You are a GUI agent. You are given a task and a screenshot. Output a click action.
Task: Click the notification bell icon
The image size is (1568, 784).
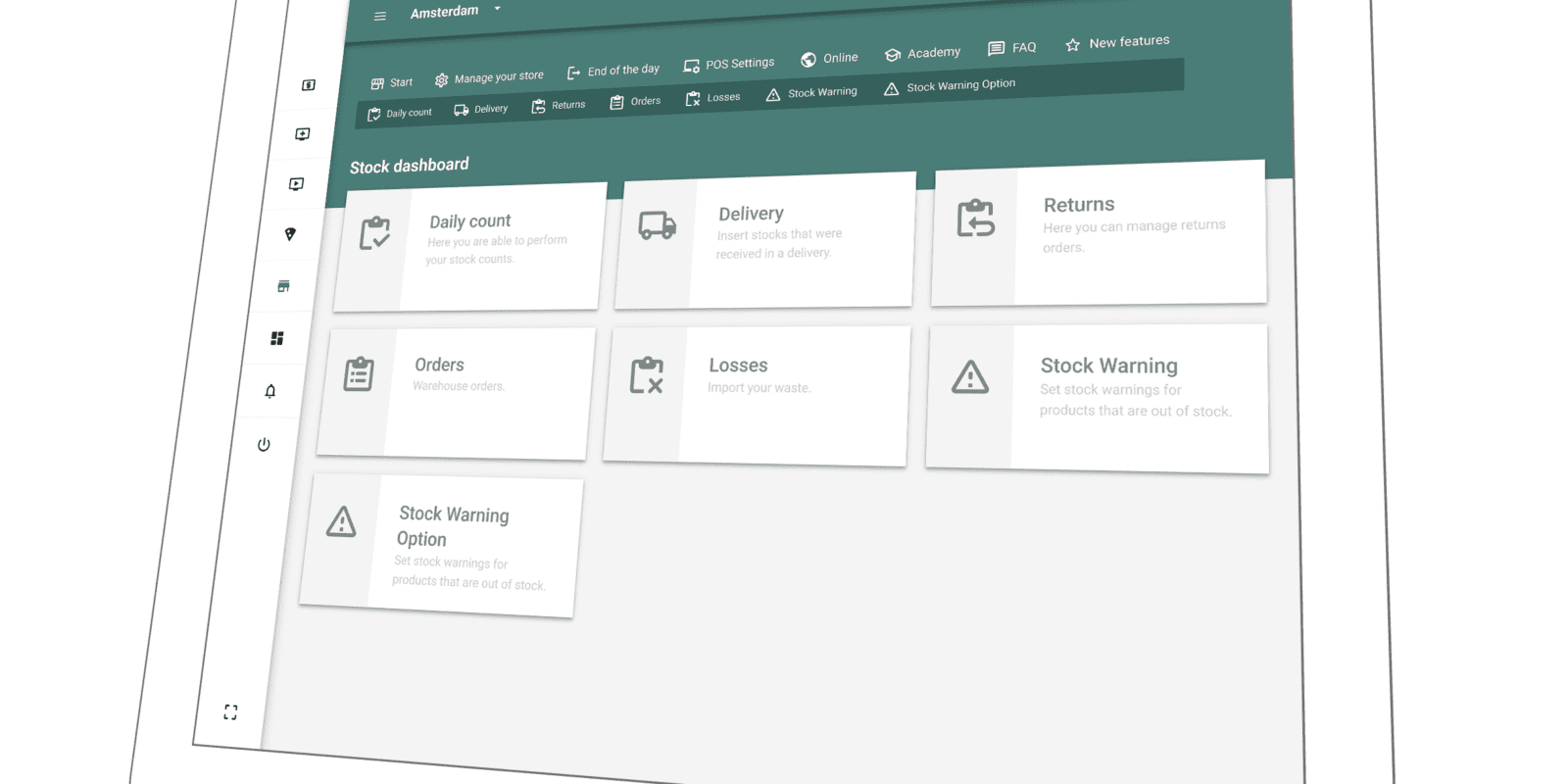coord(270,391)
